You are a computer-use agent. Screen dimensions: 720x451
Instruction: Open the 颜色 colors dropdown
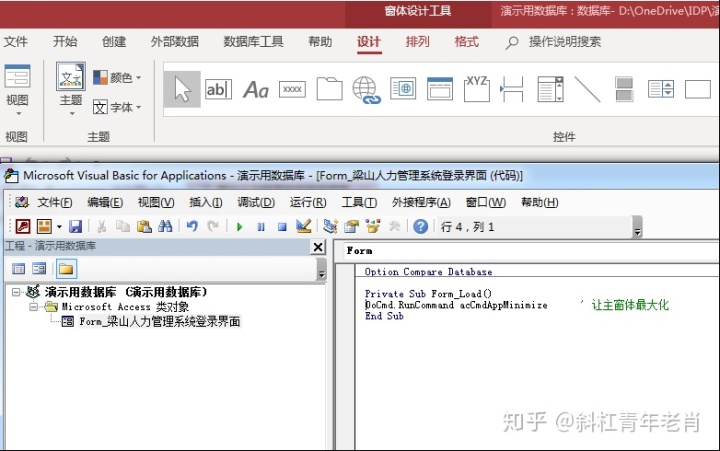point(118,78)
